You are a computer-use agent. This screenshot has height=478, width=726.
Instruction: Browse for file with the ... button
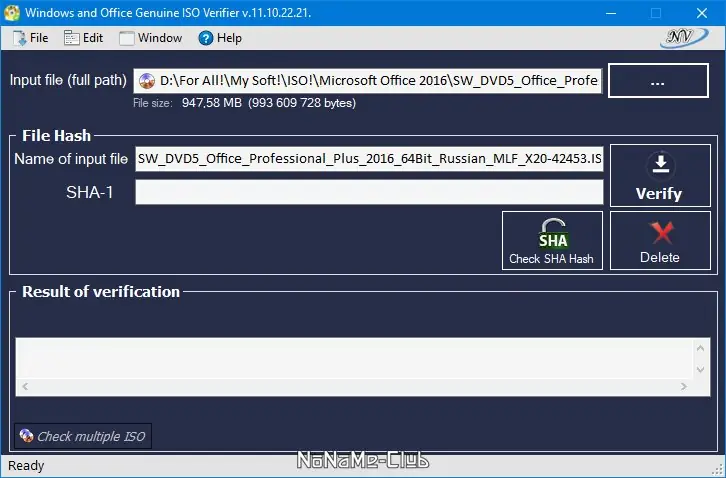(658, 81)
